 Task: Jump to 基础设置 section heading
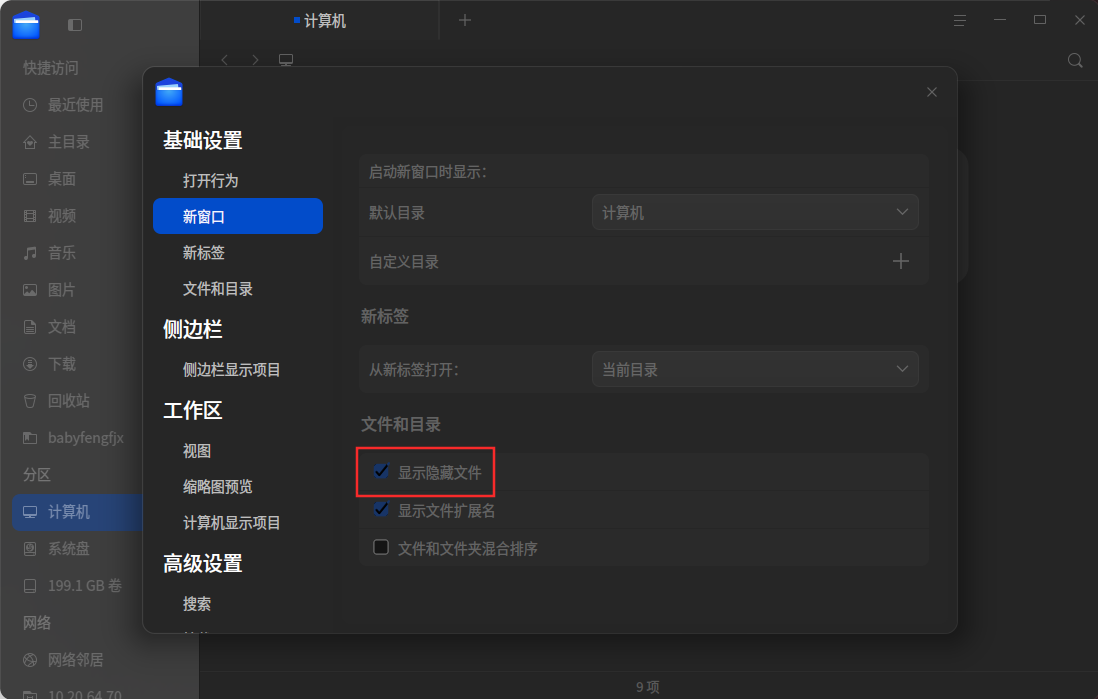203,141
